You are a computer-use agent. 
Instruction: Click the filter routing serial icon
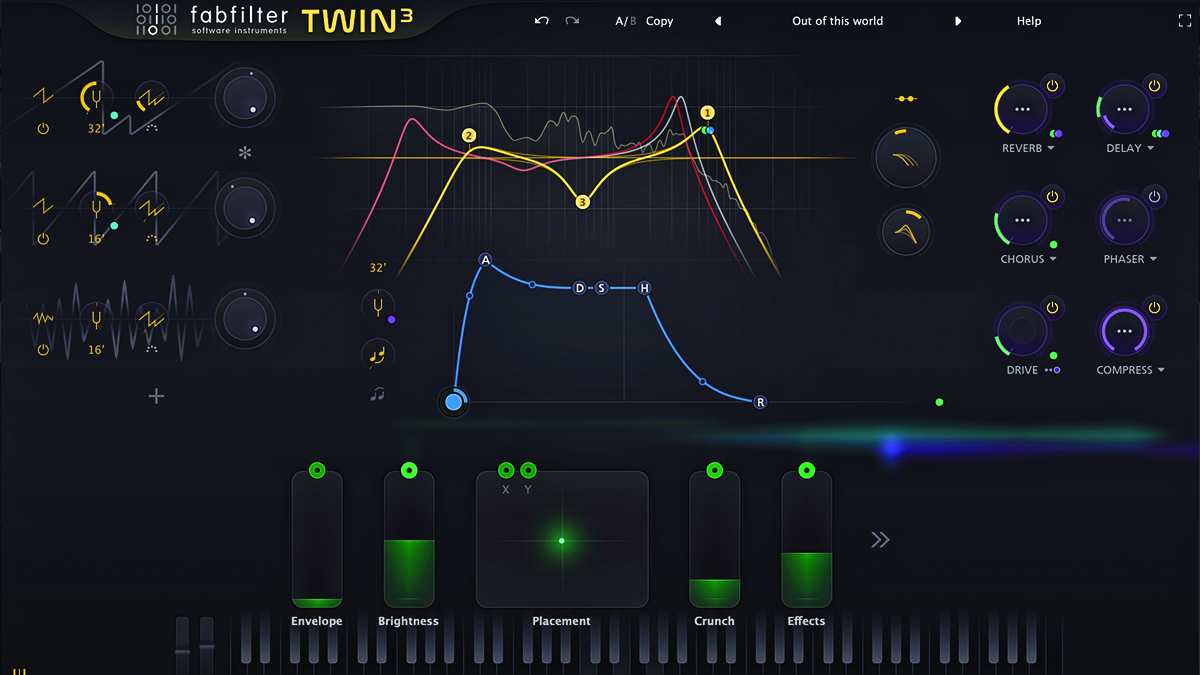tap(906, 99)
